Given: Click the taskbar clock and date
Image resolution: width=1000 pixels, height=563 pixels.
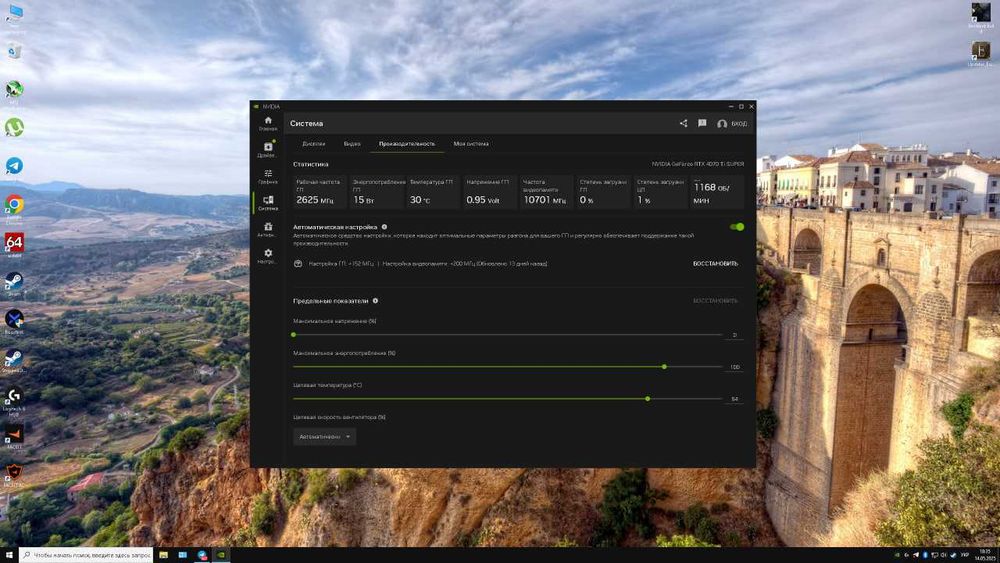Looking at the screenshot, I should click(985, 555).
